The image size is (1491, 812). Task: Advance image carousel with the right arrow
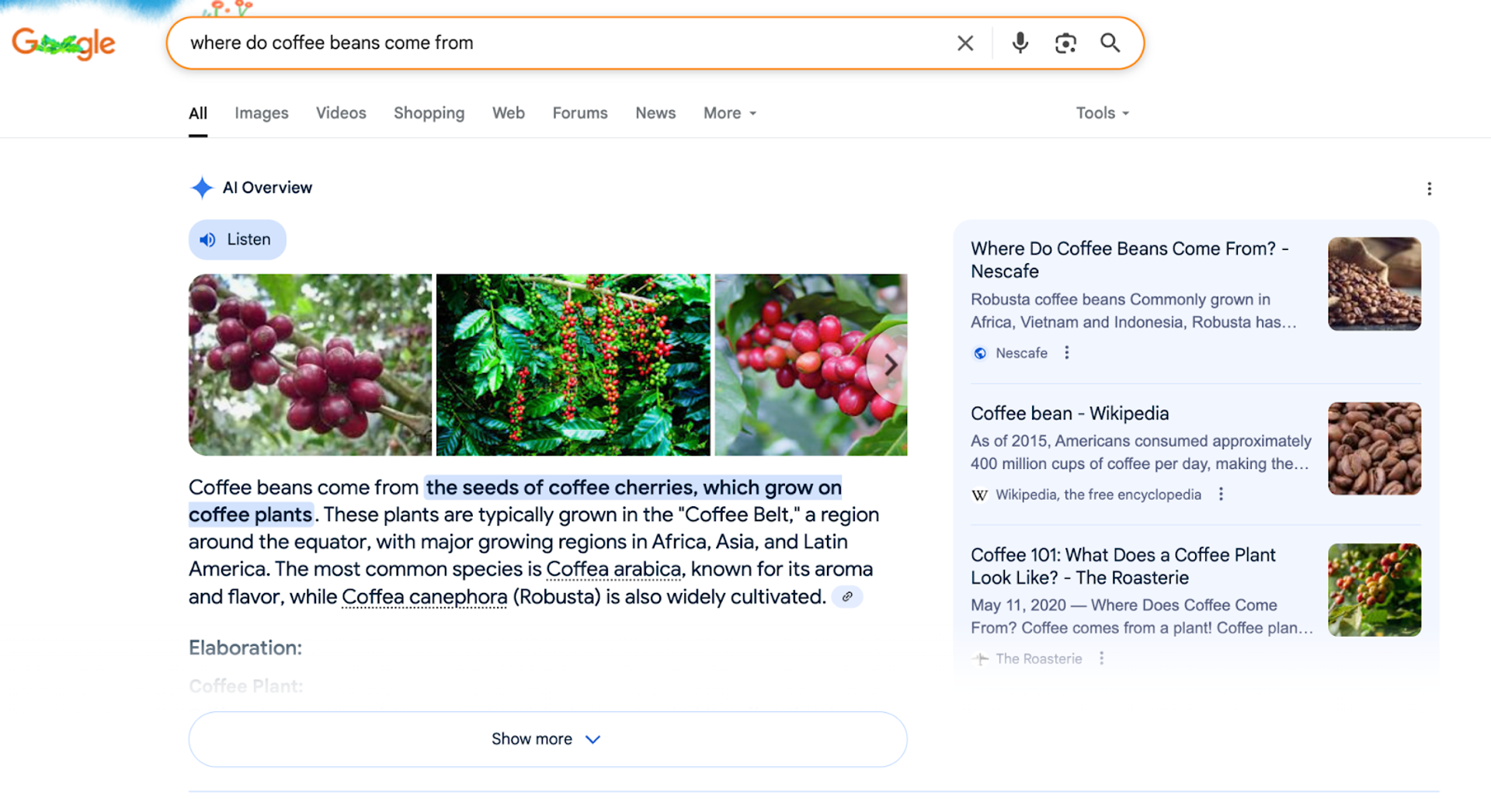(x=890, y=365)
